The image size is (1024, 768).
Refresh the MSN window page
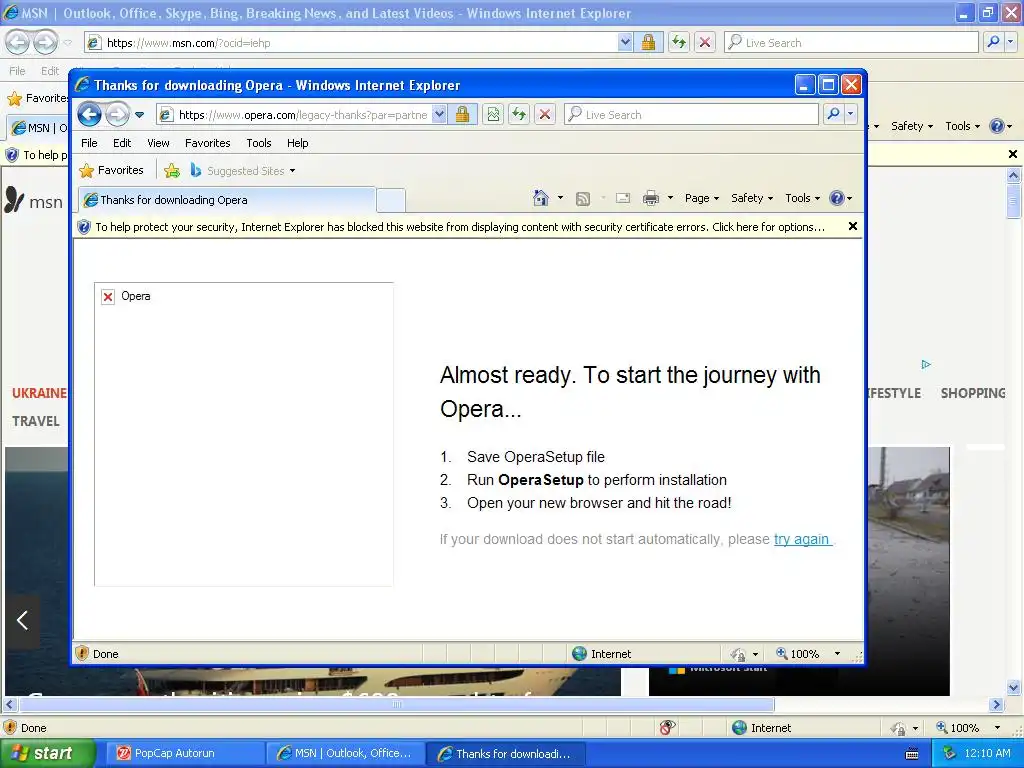(x=679, y=42)
